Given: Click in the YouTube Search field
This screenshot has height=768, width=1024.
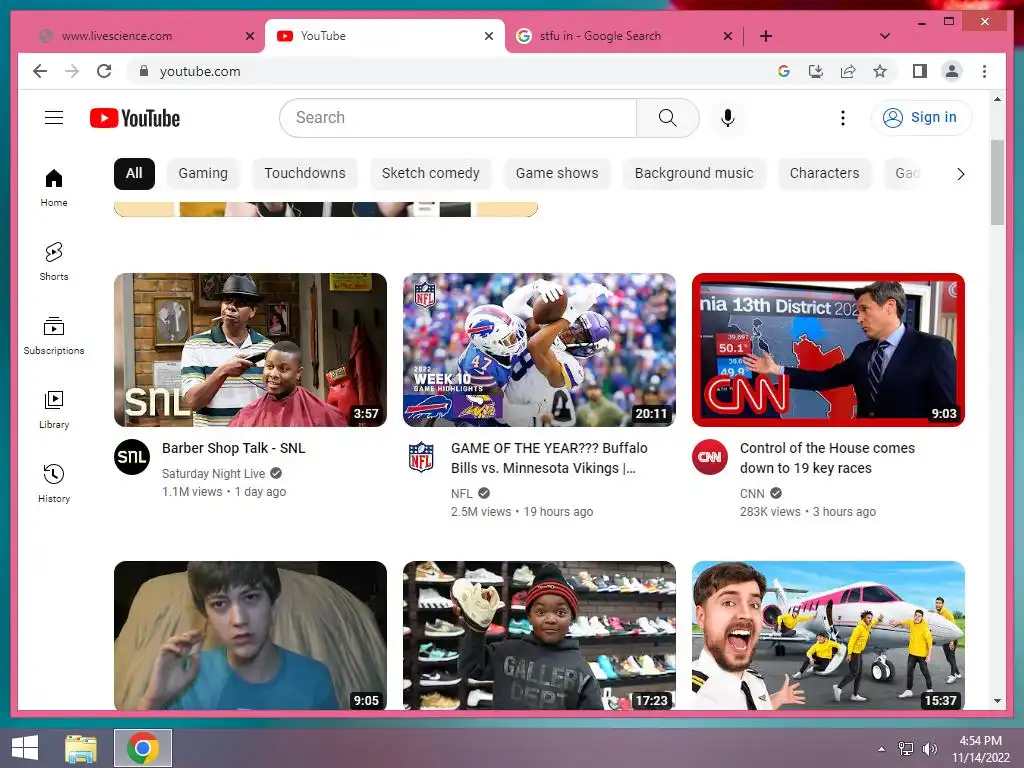Looking at the screenshot, I should tap(458, 118).
